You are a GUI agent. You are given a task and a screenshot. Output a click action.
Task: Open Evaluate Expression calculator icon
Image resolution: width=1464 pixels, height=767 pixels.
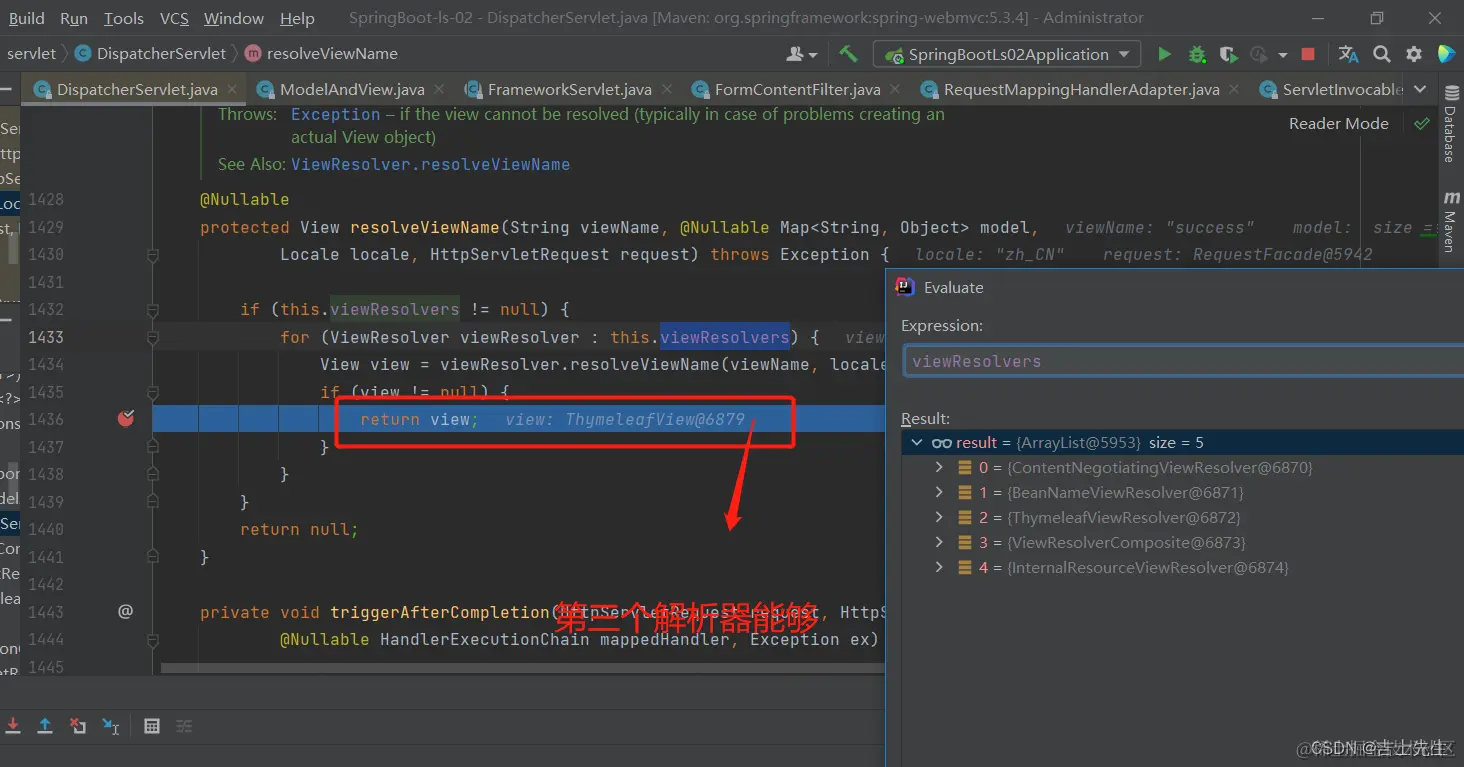(x=152, y=726)
